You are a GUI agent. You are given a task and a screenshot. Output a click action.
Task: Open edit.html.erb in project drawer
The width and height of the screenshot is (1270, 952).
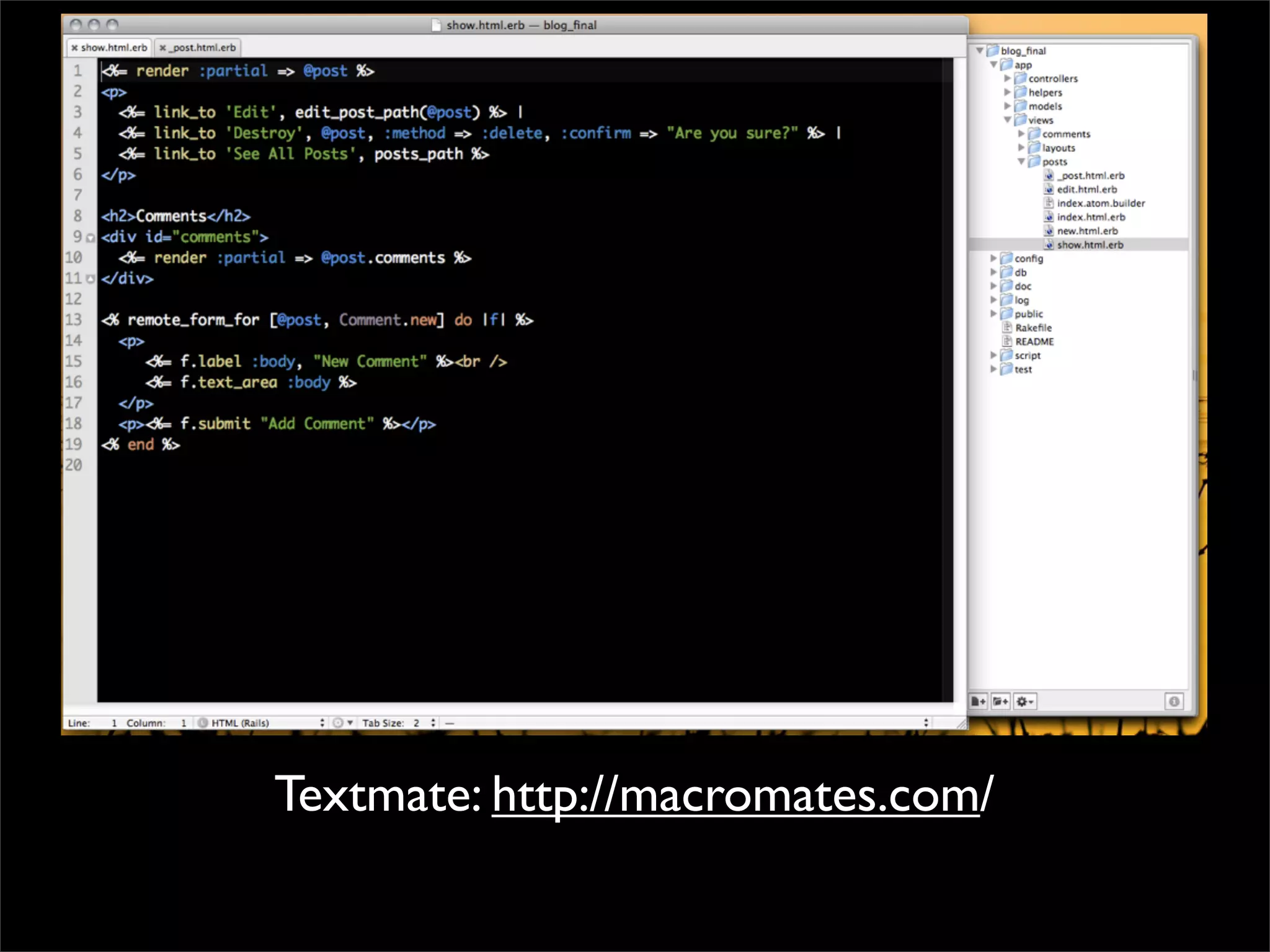(x=1087, y=189)
